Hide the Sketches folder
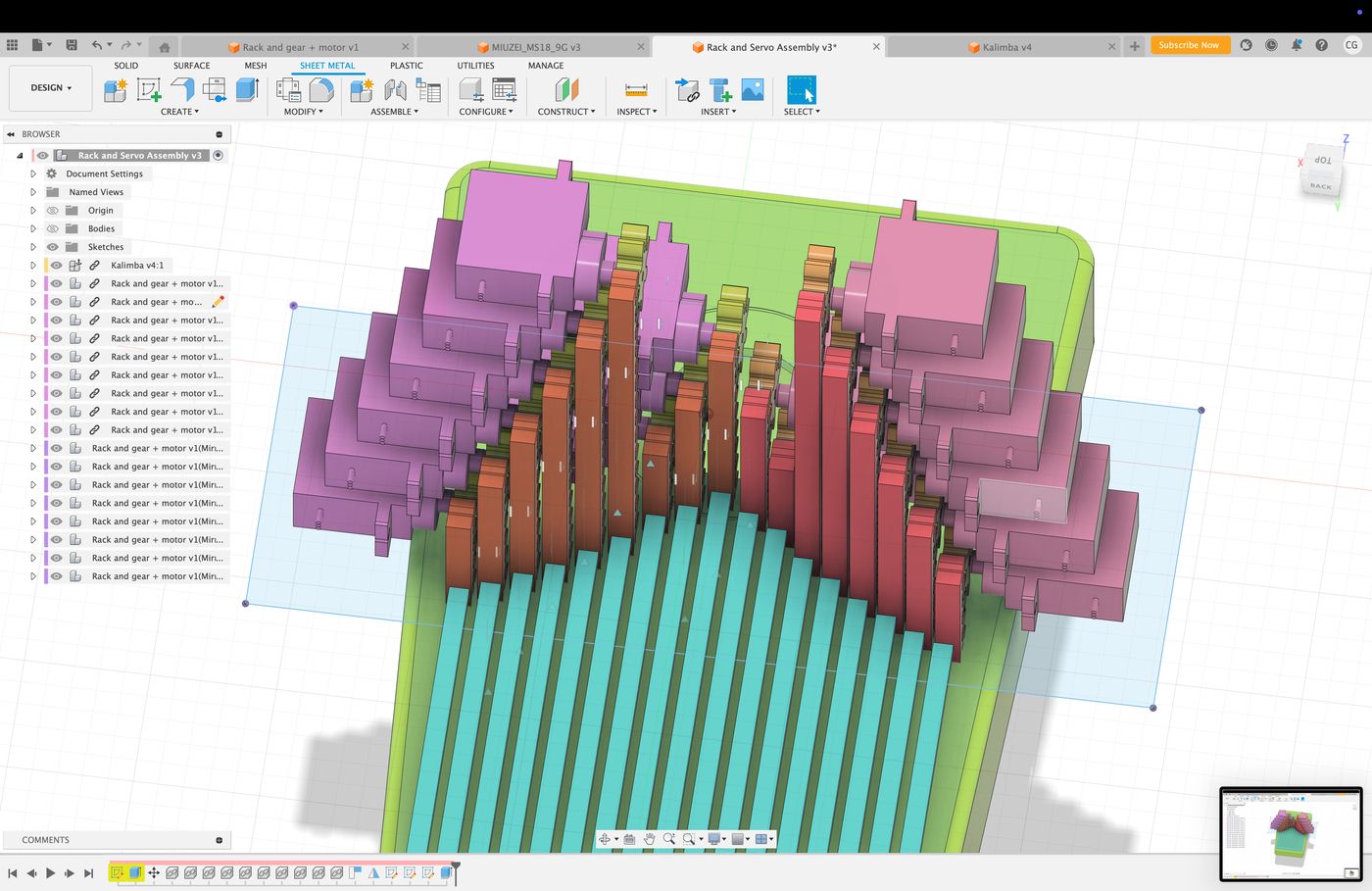 point(53,247)
